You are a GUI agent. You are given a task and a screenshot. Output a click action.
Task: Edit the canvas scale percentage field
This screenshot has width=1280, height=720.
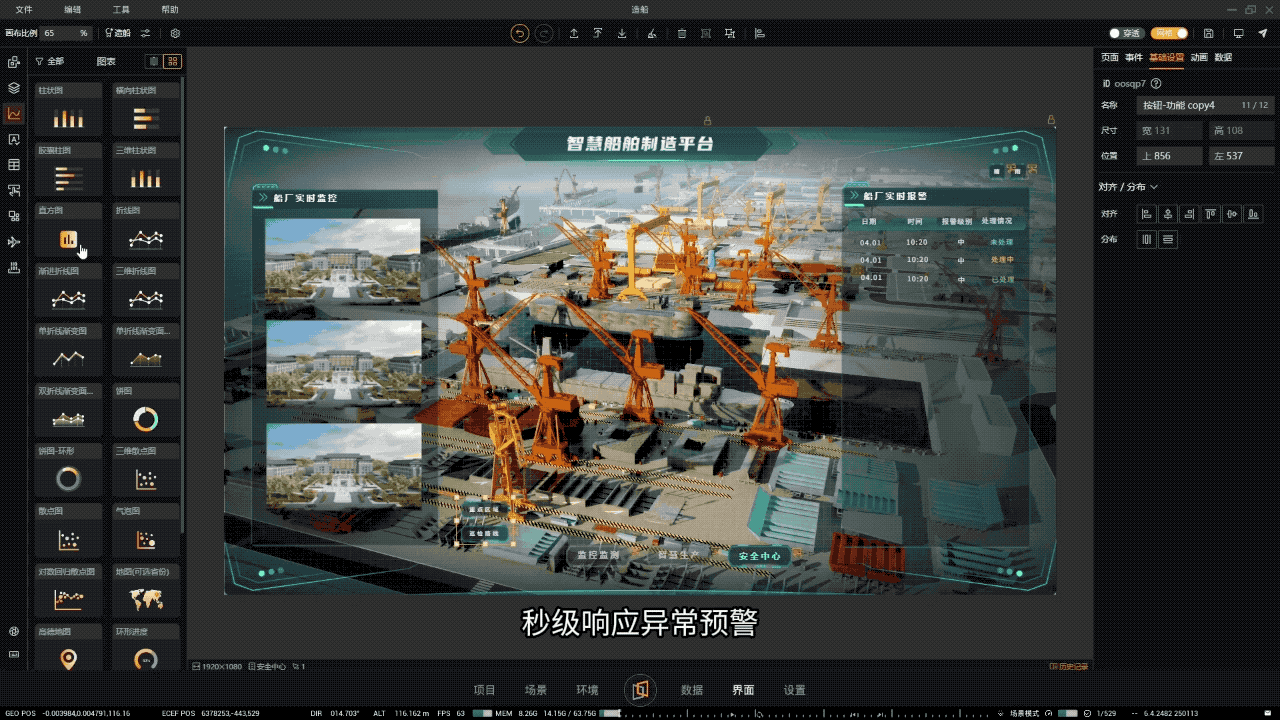pyautogui.click(x=66, y=33)
